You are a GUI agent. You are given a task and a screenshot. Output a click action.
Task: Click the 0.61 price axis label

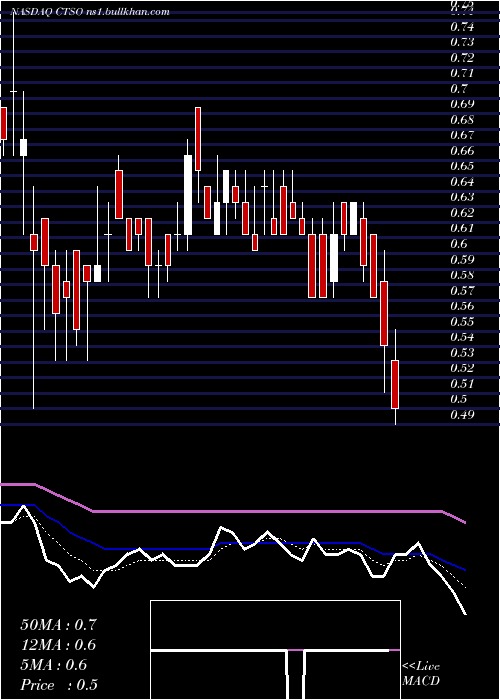[x=462, y=229]
